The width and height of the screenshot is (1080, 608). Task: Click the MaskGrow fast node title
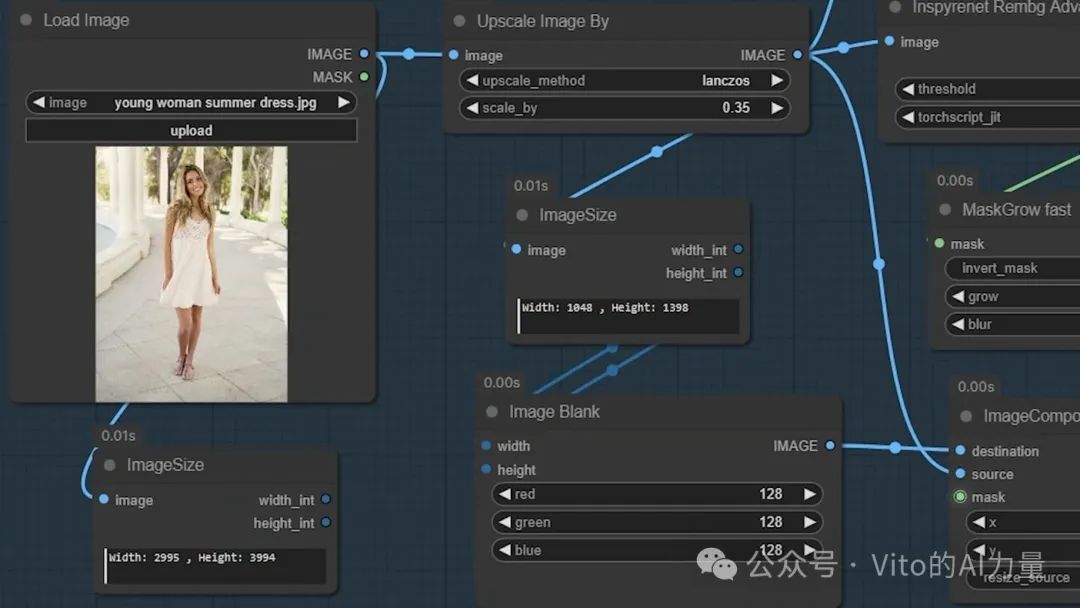[1017, 209]
